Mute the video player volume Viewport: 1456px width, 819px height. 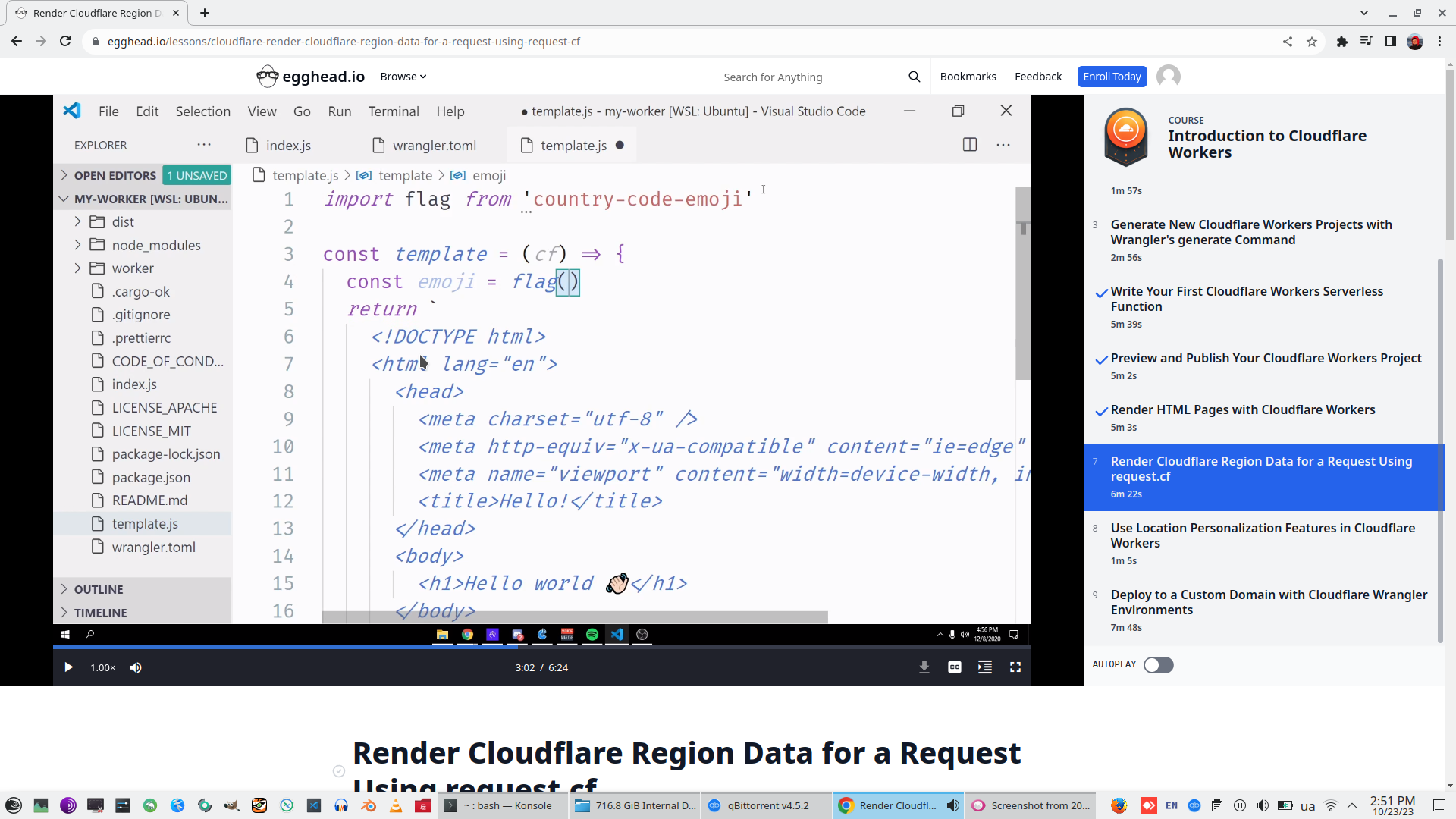tap(136, 667)
